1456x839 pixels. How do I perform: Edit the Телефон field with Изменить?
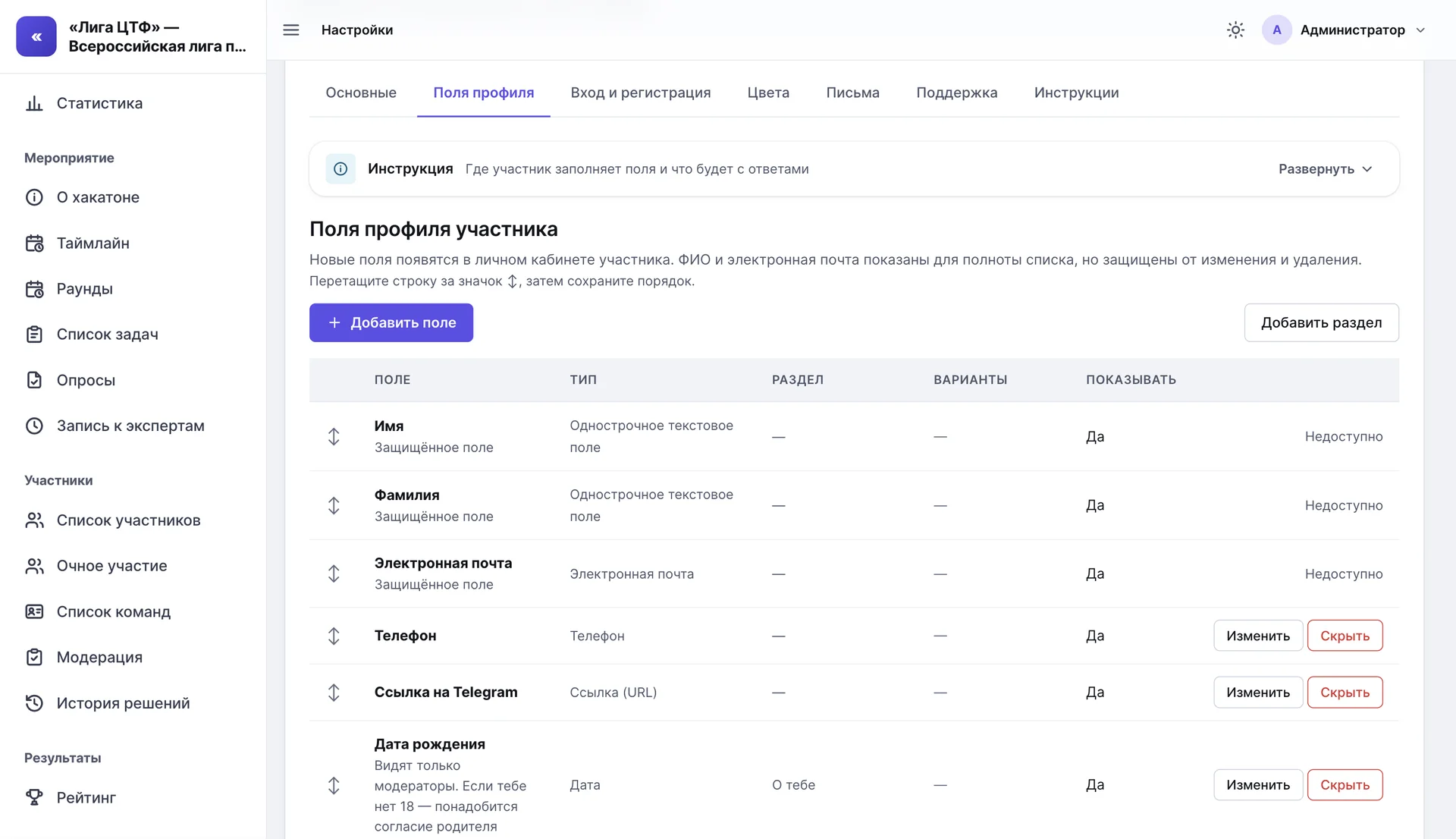click(1258, 636)
